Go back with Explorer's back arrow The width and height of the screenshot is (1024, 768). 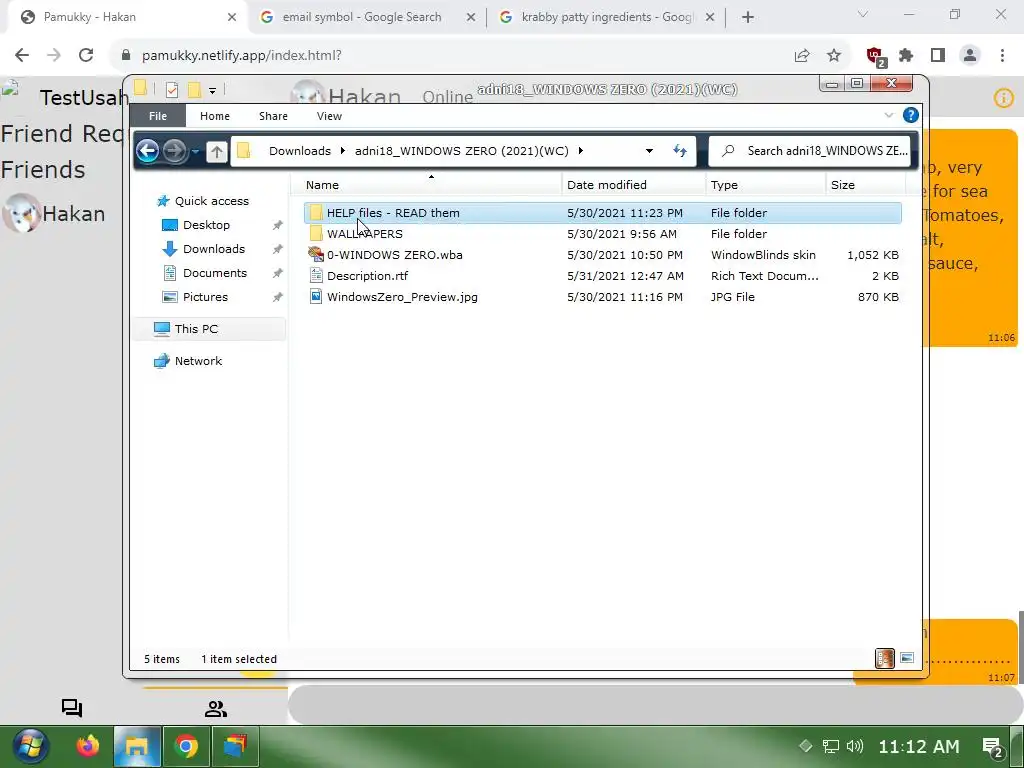coord(148,151)
